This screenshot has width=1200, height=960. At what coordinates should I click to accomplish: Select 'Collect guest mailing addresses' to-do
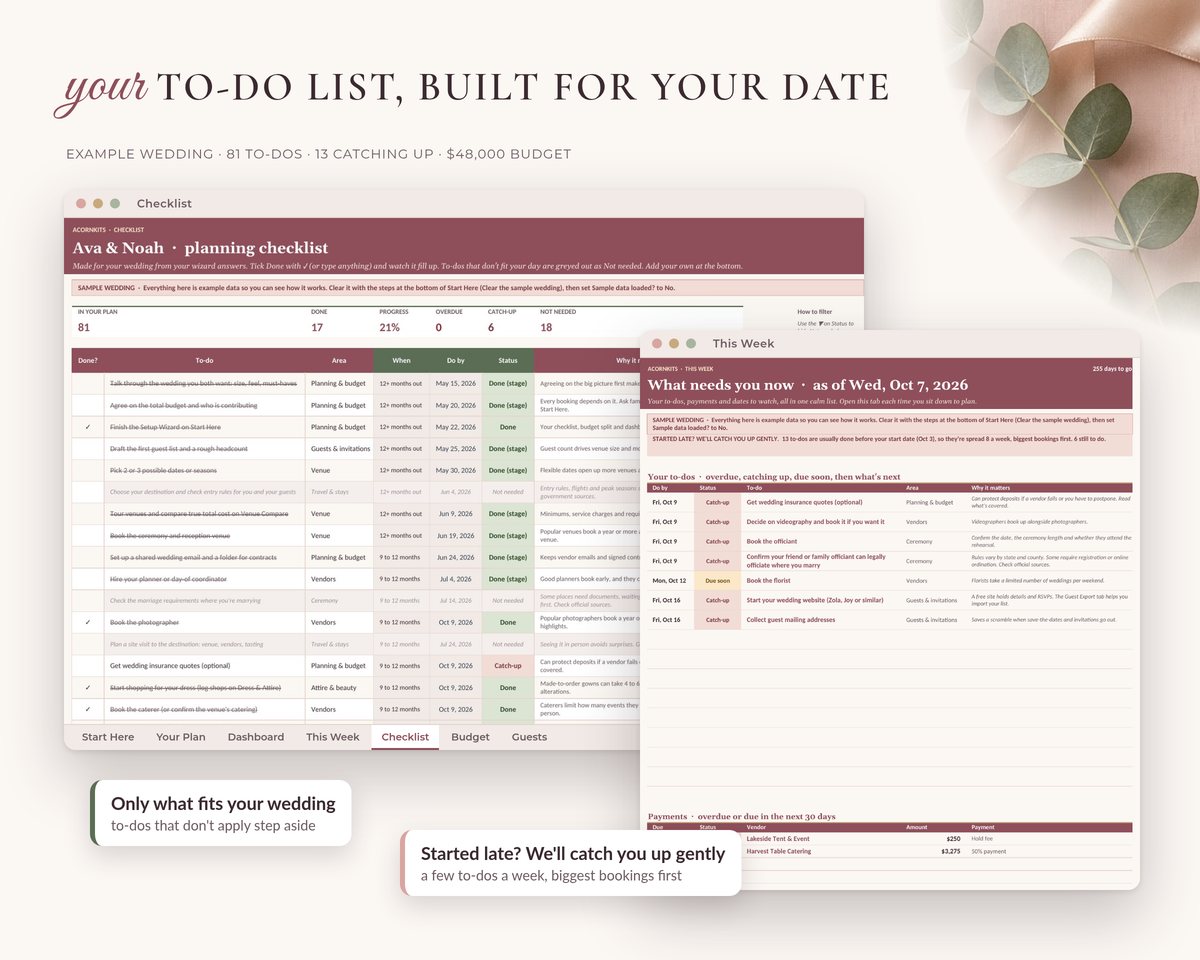click(x=791, y=620)
